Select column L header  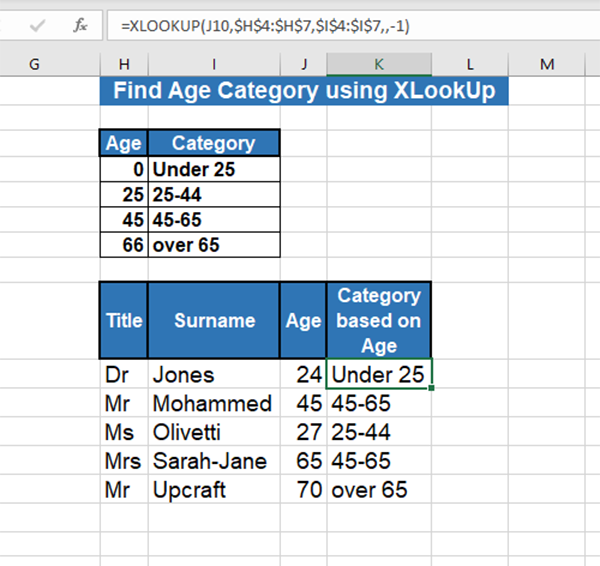coord(469,64)
